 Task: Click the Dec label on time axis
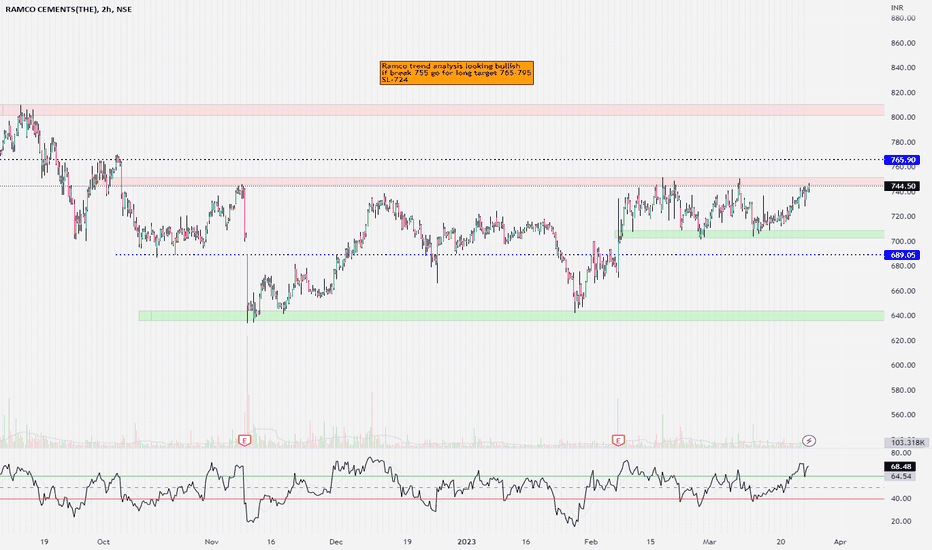(x=336, y=542)
